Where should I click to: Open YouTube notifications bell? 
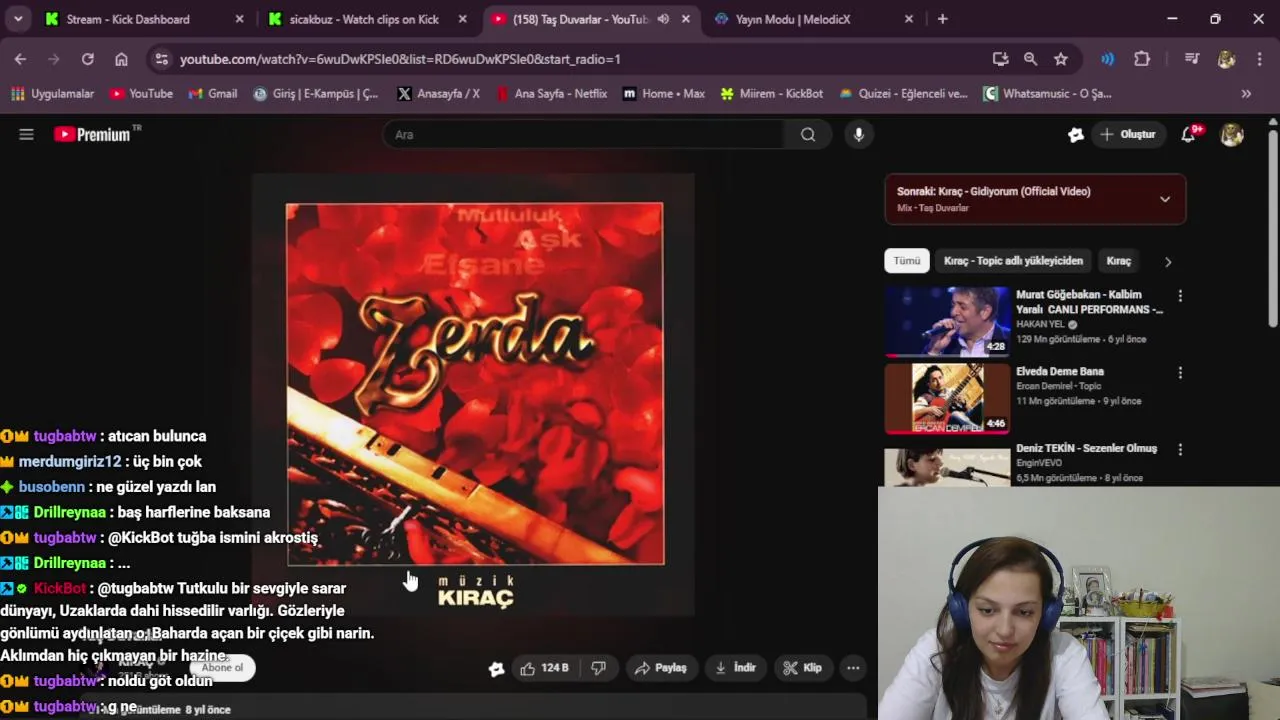[1189, 135]
